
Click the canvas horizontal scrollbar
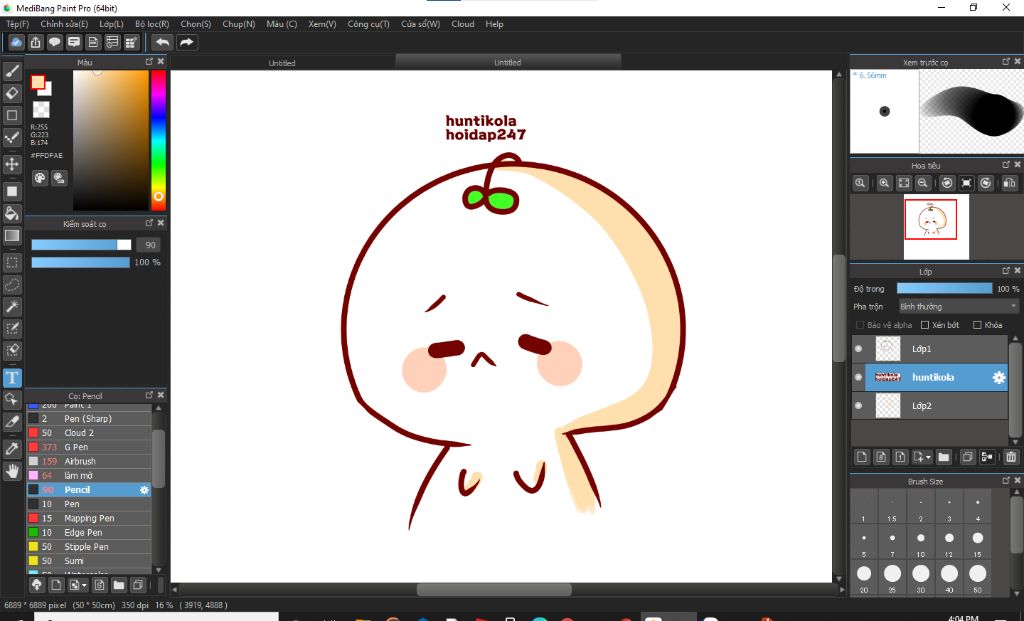pos(494,590)
